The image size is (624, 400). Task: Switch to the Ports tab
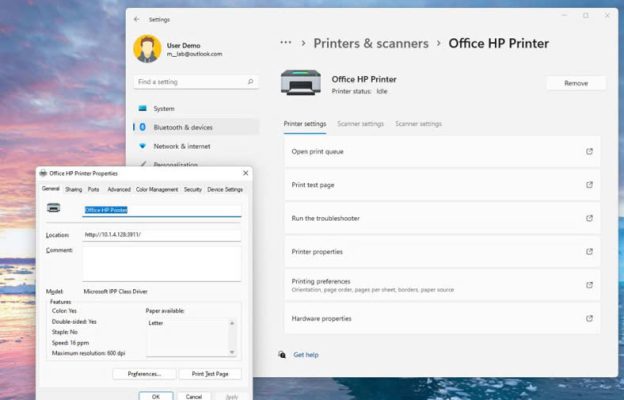[x=94, y=189]
